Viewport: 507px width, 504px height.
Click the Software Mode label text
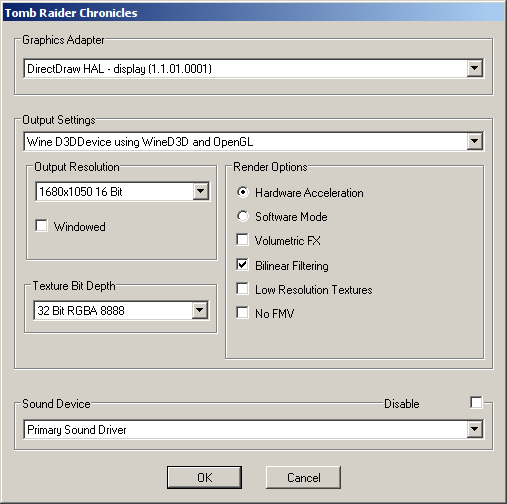pyautogui.click(x=291, y=217)
